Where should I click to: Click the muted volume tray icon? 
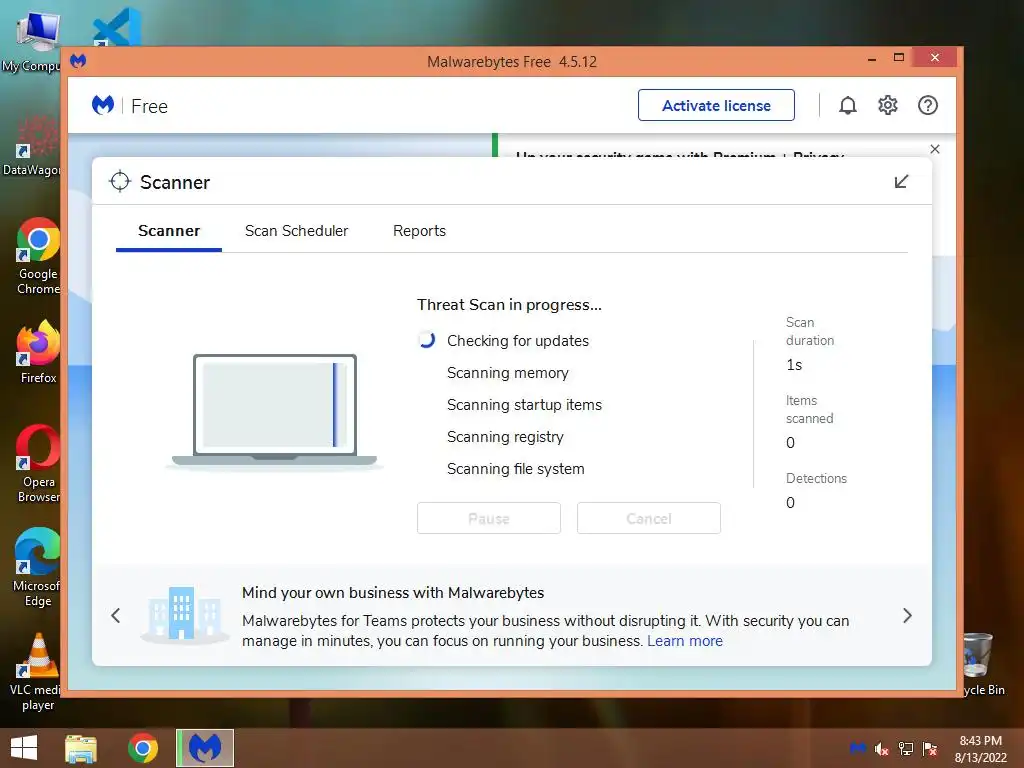tap(882, 748)
